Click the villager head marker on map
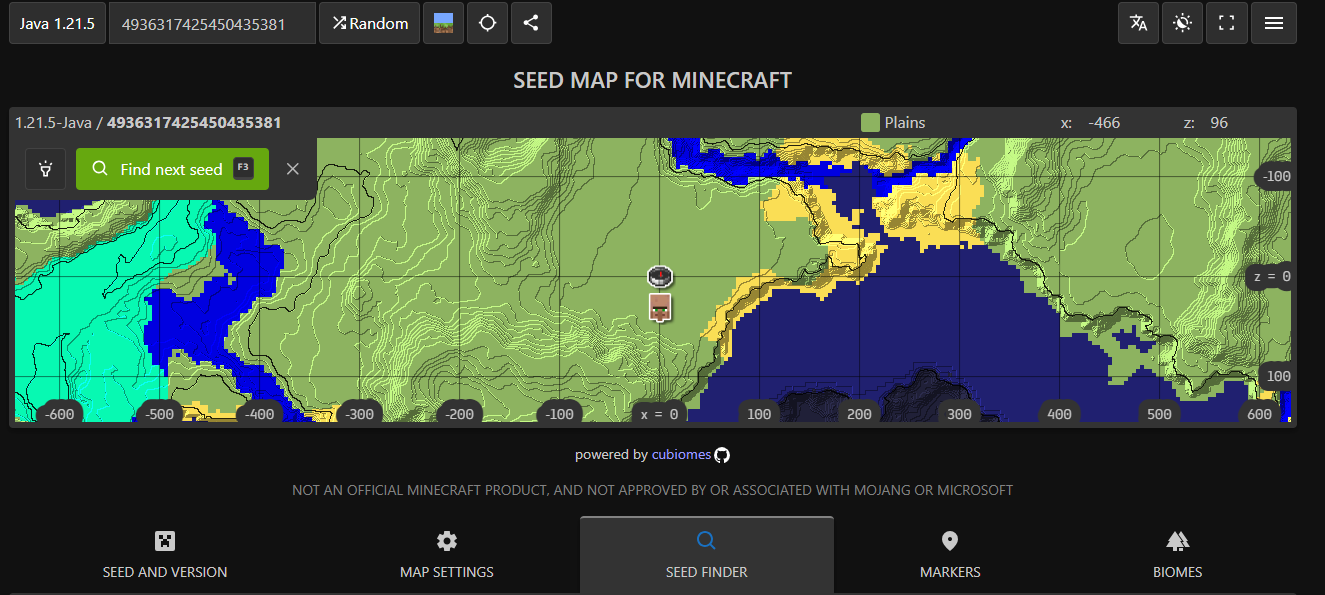1325x595 pixels. (659, 307)
